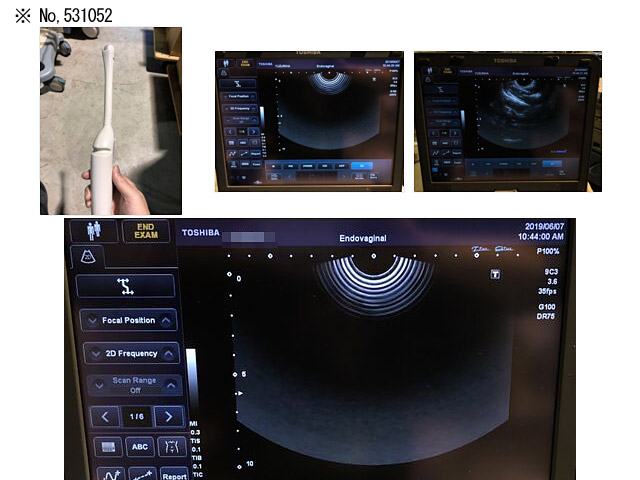Click the P100% power value
This screenshot has width=640, height=480.
tap(548, 251)
